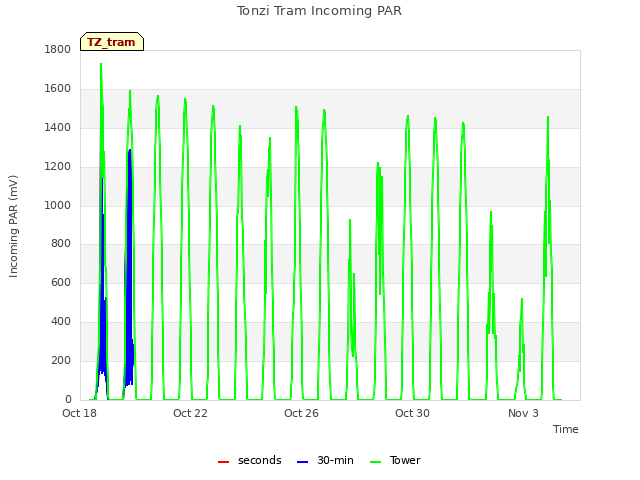Click the red seconds legend swatch
This screenshot has height=480, width=640.
pos(224,462)
